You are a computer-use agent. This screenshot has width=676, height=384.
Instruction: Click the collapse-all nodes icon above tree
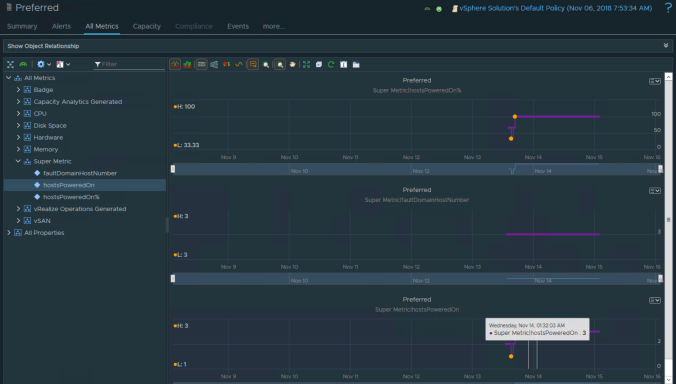pos(10,64)
